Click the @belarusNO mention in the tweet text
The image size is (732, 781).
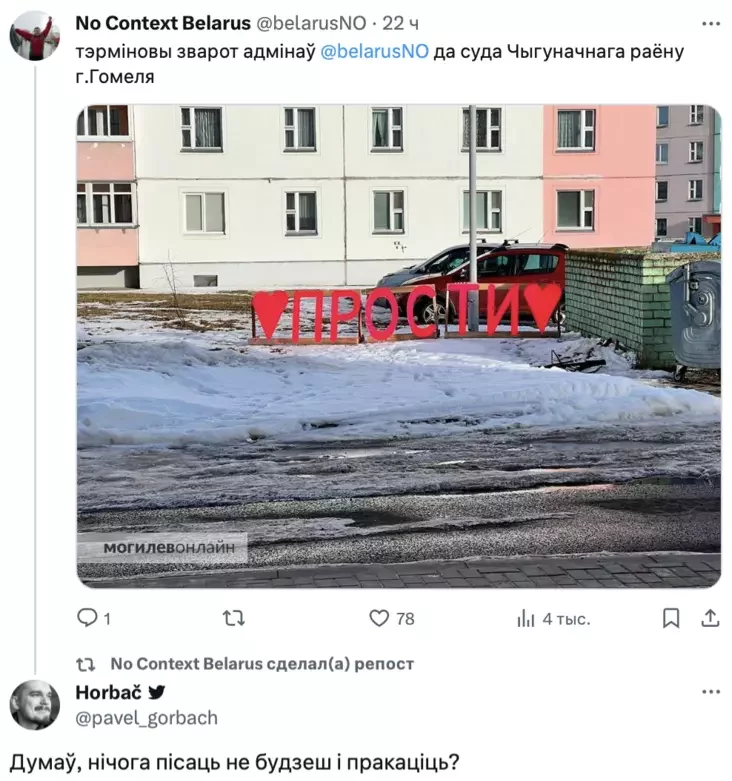tap(374, 52)
